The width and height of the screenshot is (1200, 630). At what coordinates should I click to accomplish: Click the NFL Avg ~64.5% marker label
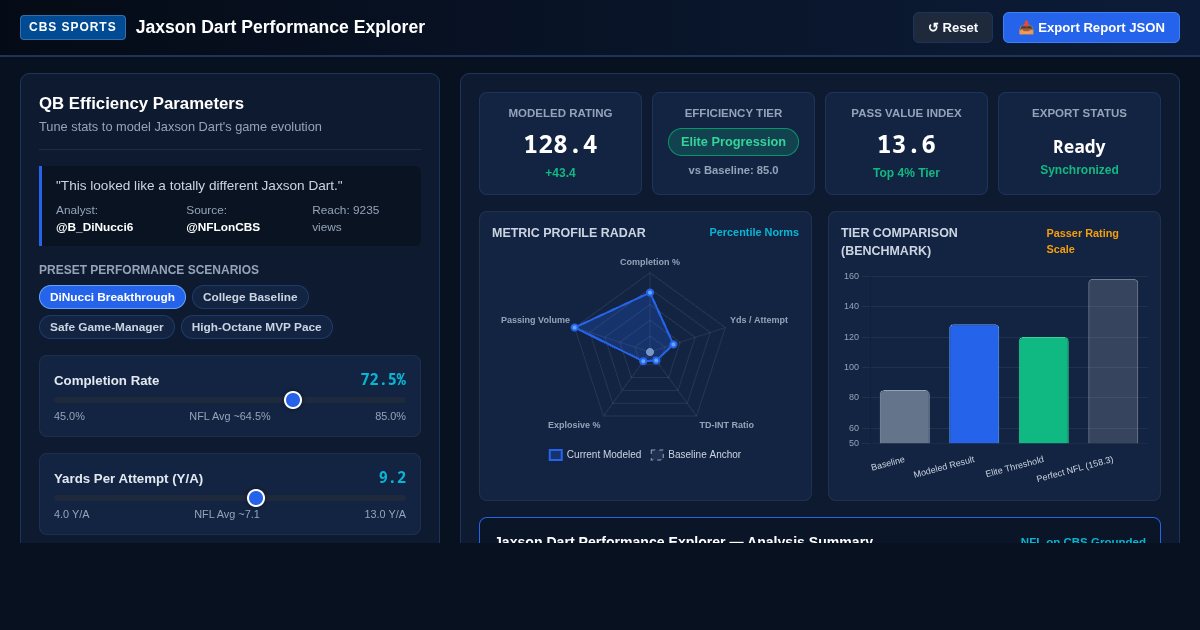click(x=230, y=416)
